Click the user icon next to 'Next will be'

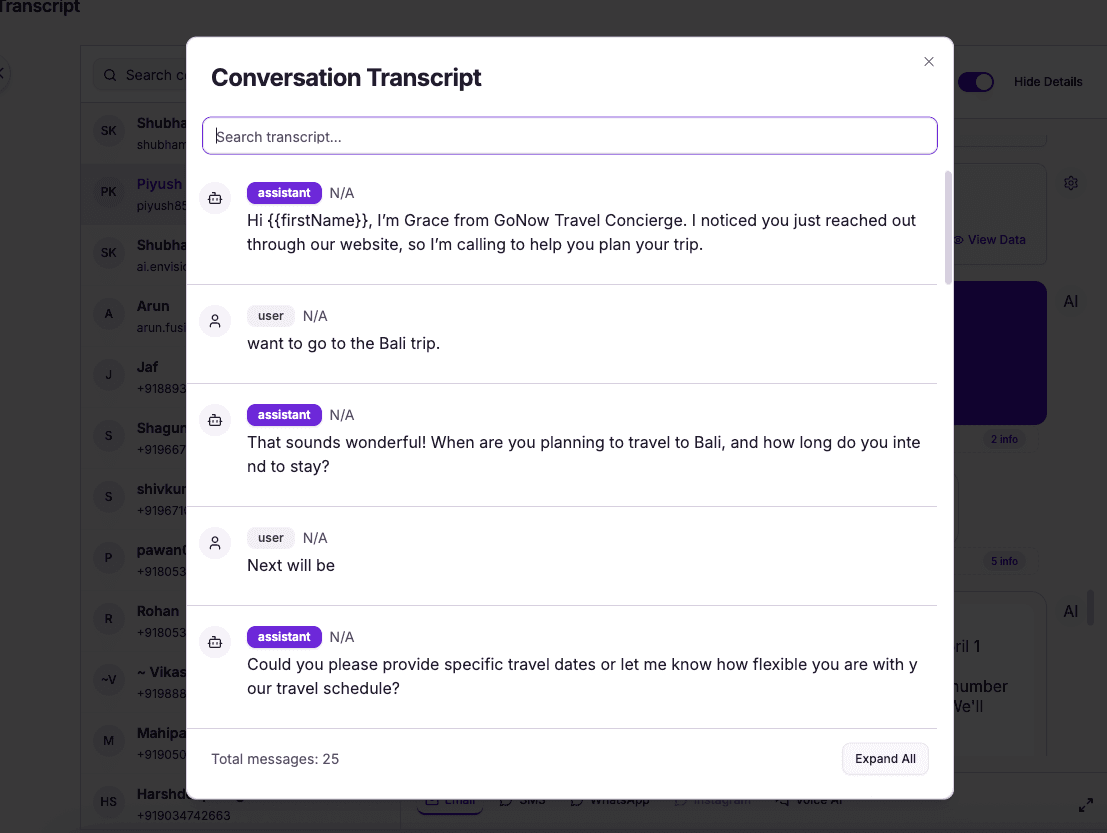click(215, 543)
